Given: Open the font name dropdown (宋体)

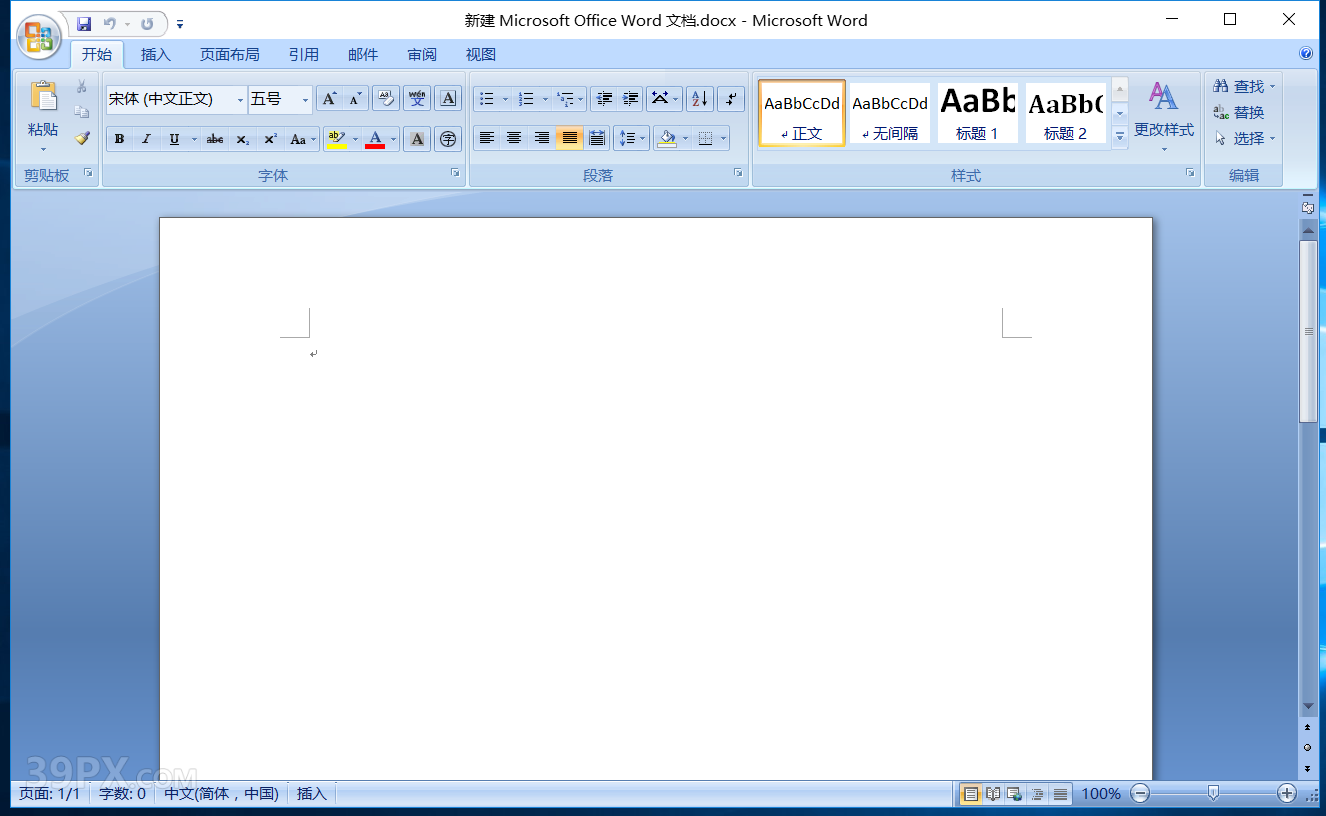Looking at the screenshot, I should (x=240, y=99).
